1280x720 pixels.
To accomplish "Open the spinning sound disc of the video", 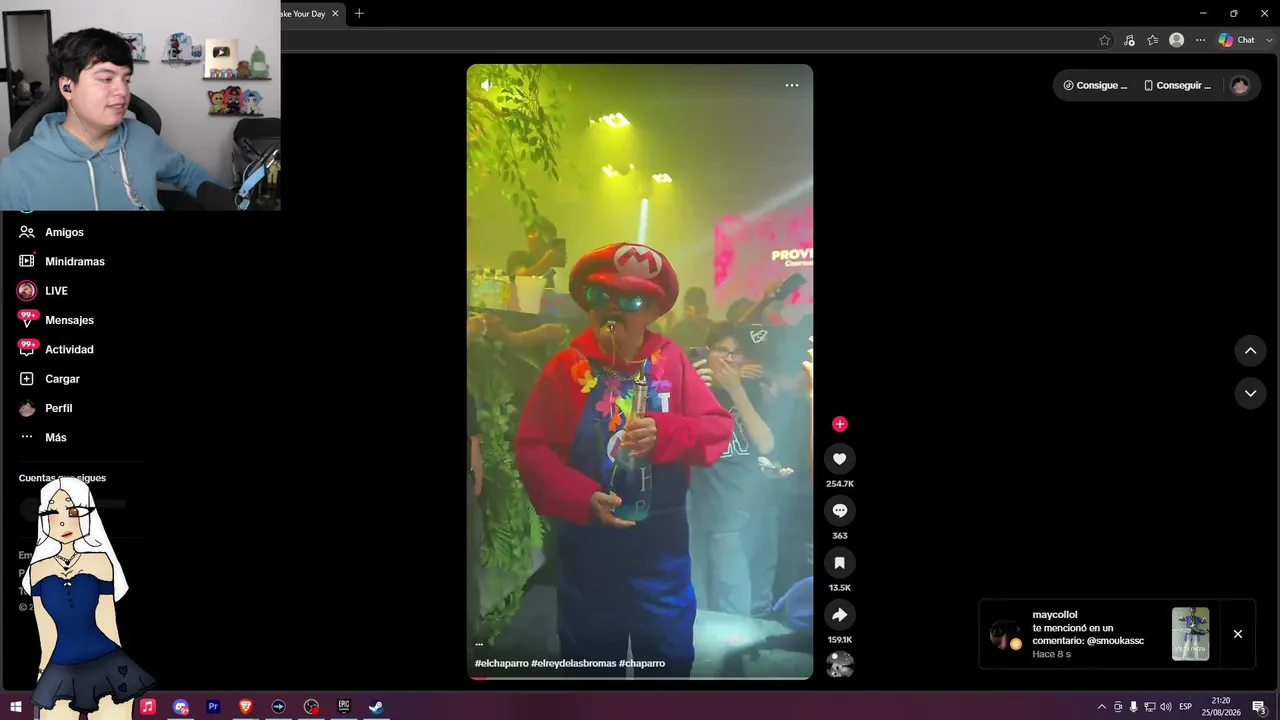I will pos(840,665).
